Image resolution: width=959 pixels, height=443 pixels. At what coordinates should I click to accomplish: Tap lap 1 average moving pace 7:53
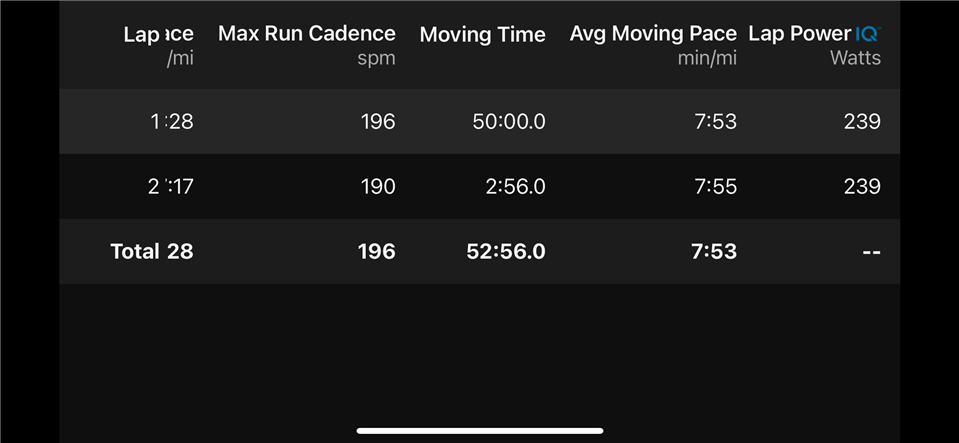coord(716,122)
